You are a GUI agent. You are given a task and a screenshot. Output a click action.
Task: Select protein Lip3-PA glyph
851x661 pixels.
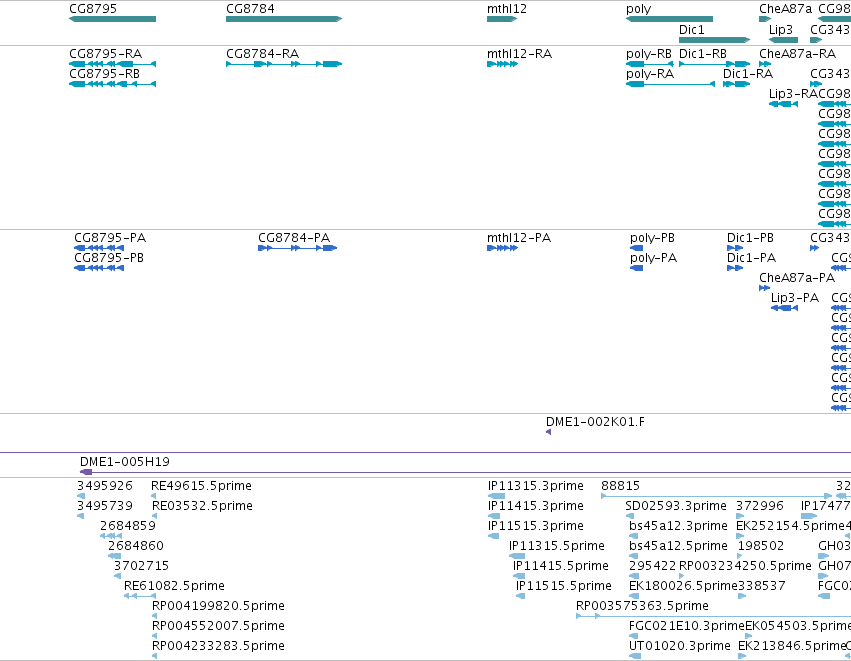click(x=784, y=308)
